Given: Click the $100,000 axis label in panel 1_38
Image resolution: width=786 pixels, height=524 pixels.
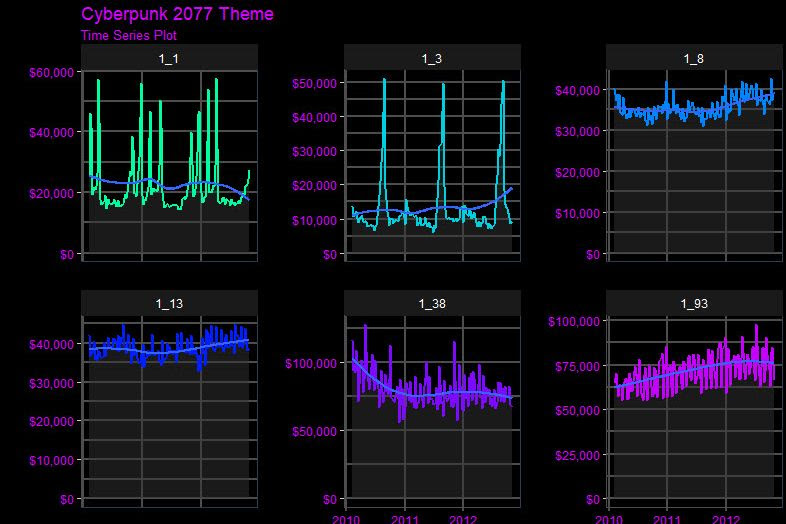Looking at the screenshot, I should click(311, 363).
